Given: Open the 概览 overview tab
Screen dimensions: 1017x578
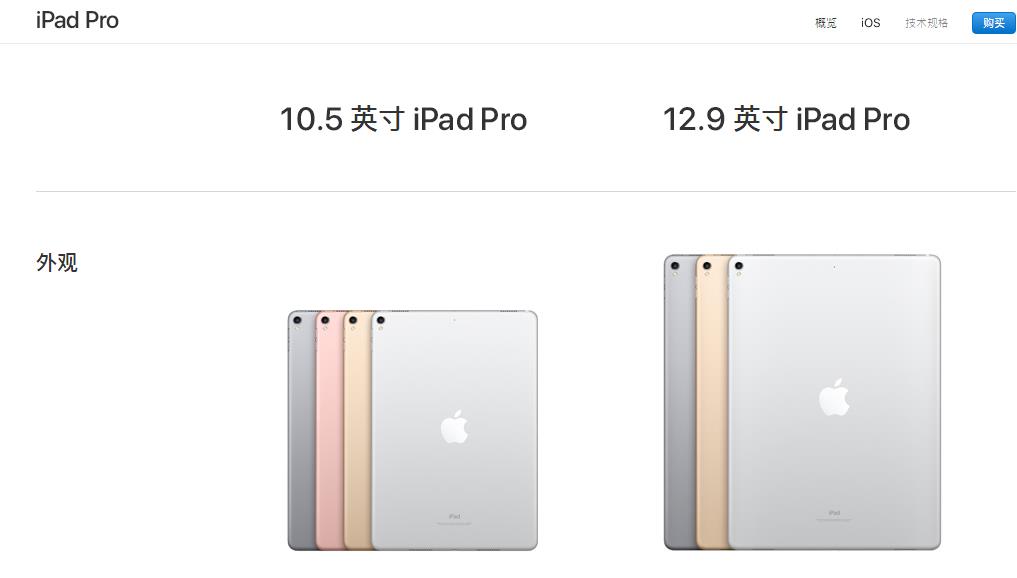Looking at the screenshot, I should point(826,23).
